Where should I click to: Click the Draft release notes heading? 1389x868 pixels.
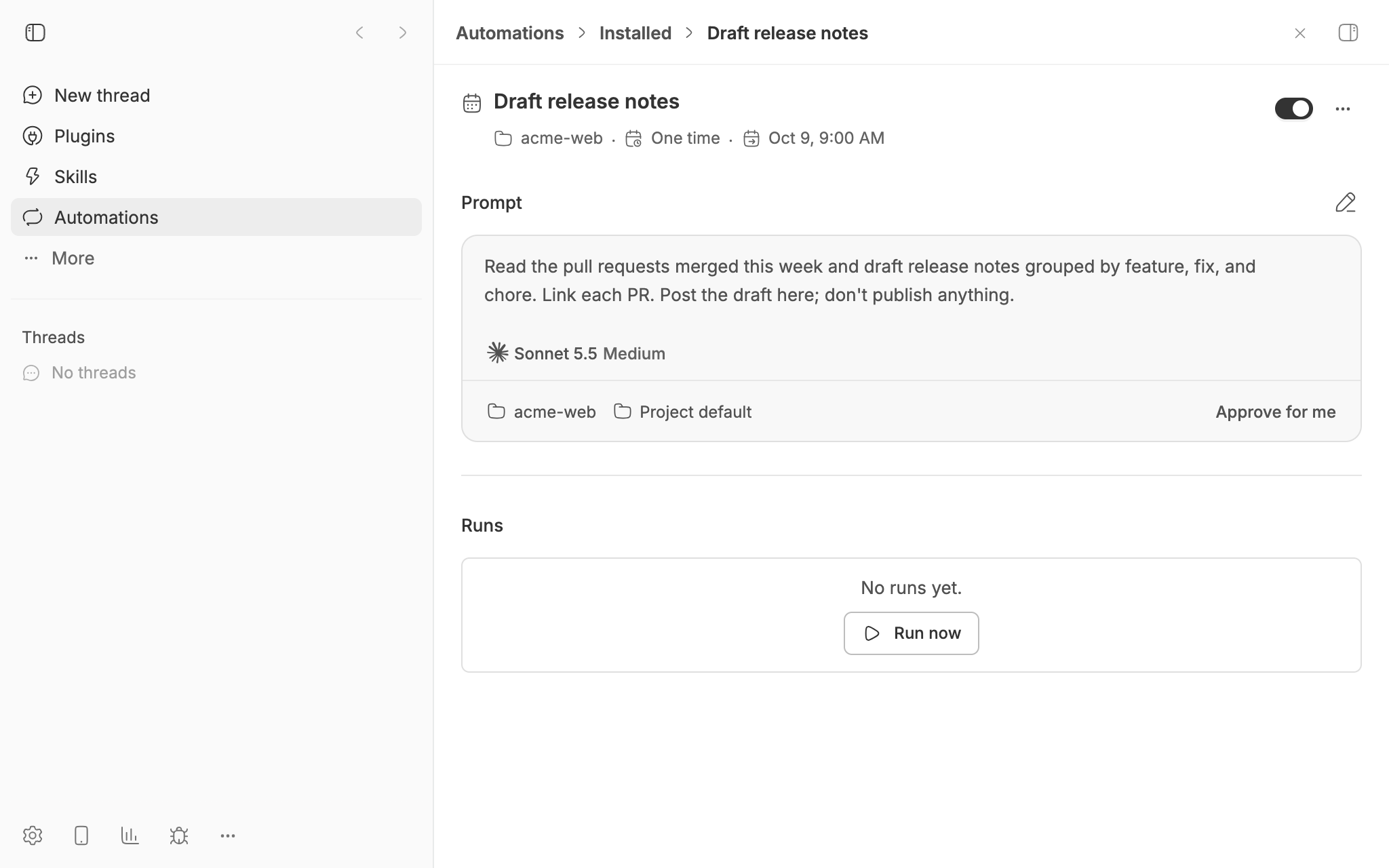coord(587,101)
